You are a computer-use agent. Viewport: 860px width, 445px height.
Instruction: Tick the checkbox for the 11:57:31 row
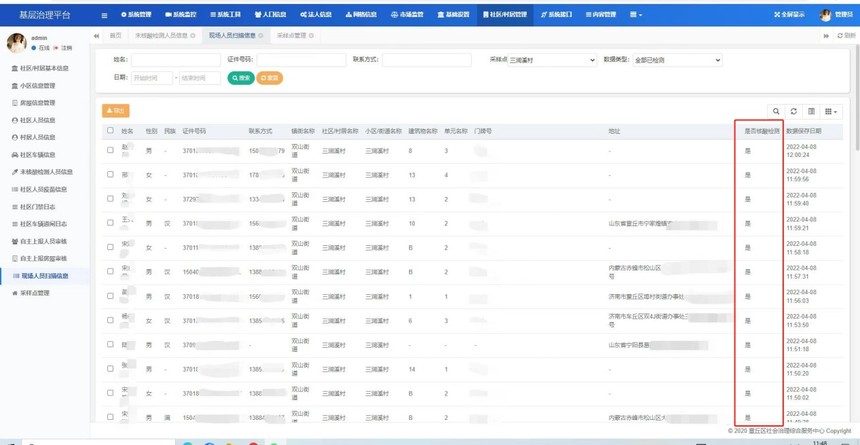point(110,271)
